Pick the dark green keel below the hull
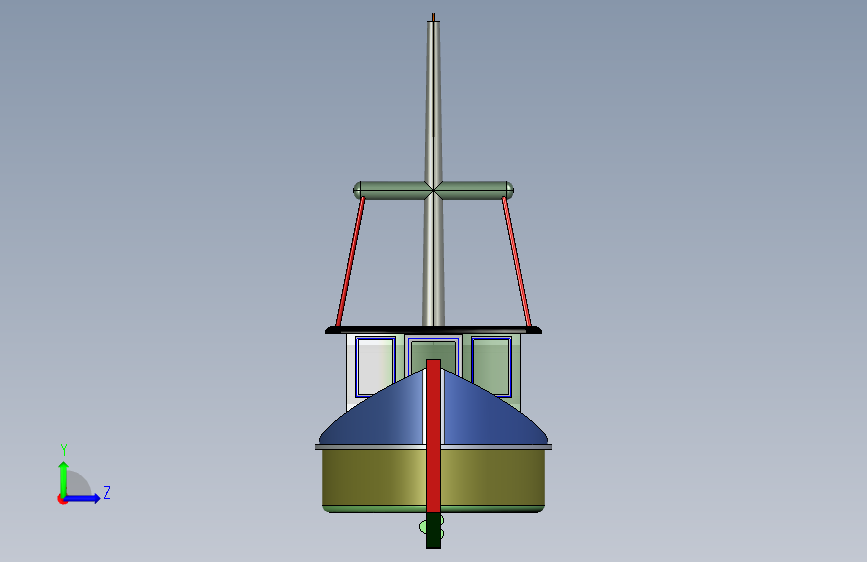Image resolution: width=867 pixels, height=562 pixels. tap(434, 530)
